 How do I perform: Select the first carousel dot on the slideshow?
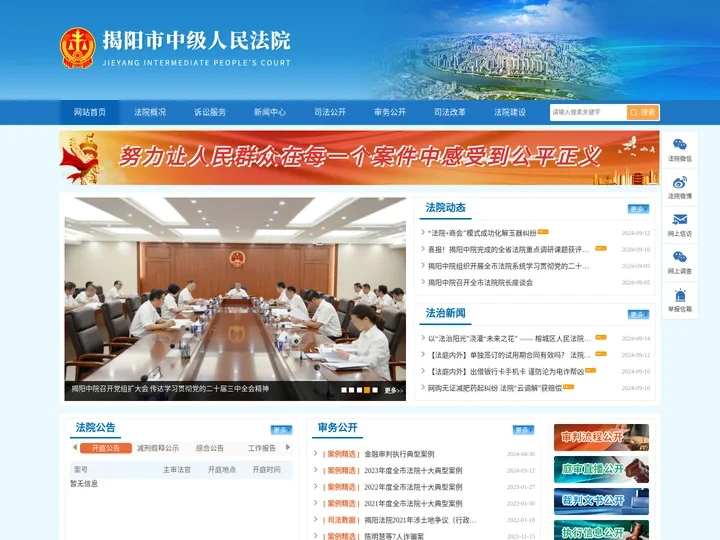[x=344, y=390]
